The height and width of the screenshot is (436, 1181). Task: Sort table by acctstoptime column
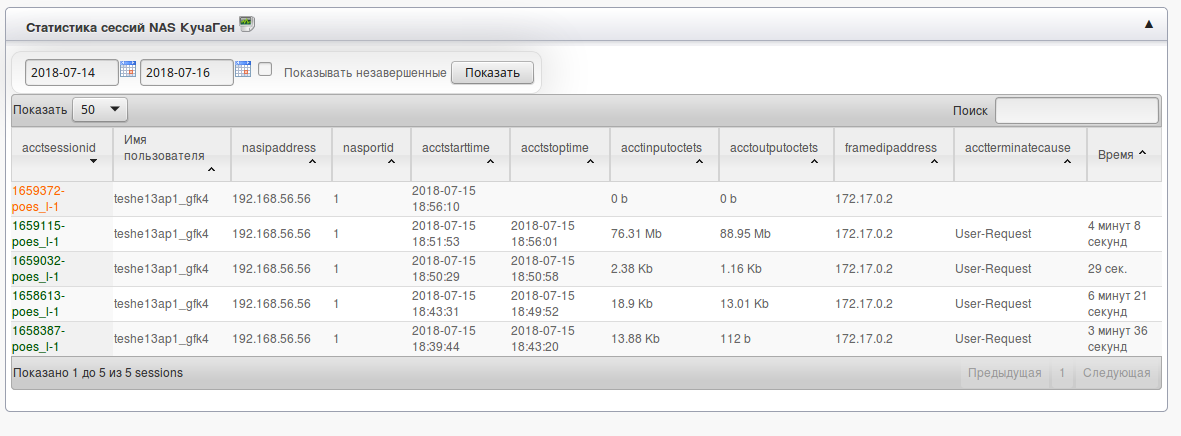click(558, 154)
